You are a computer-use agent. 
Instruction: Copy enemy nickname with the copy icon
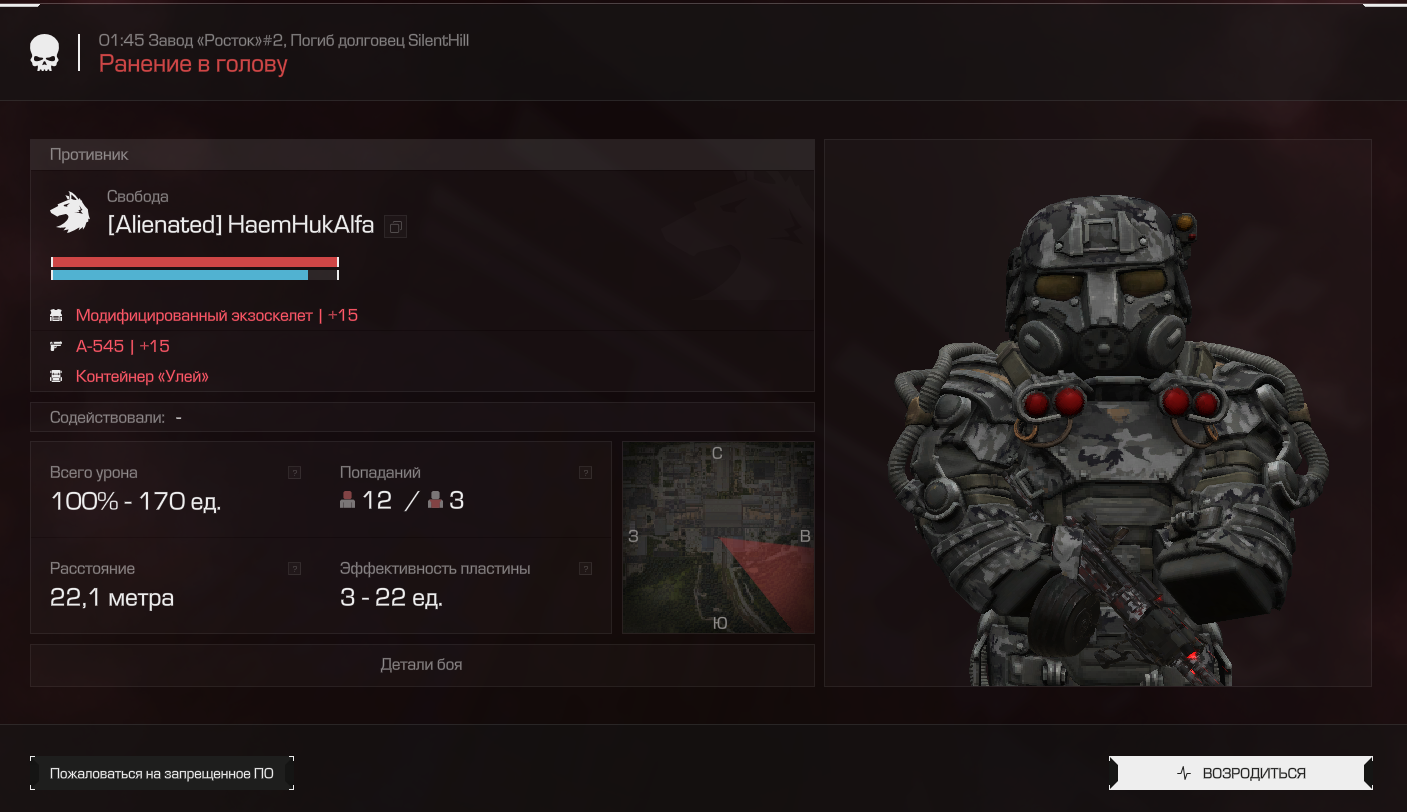click(x=395, y=227)
